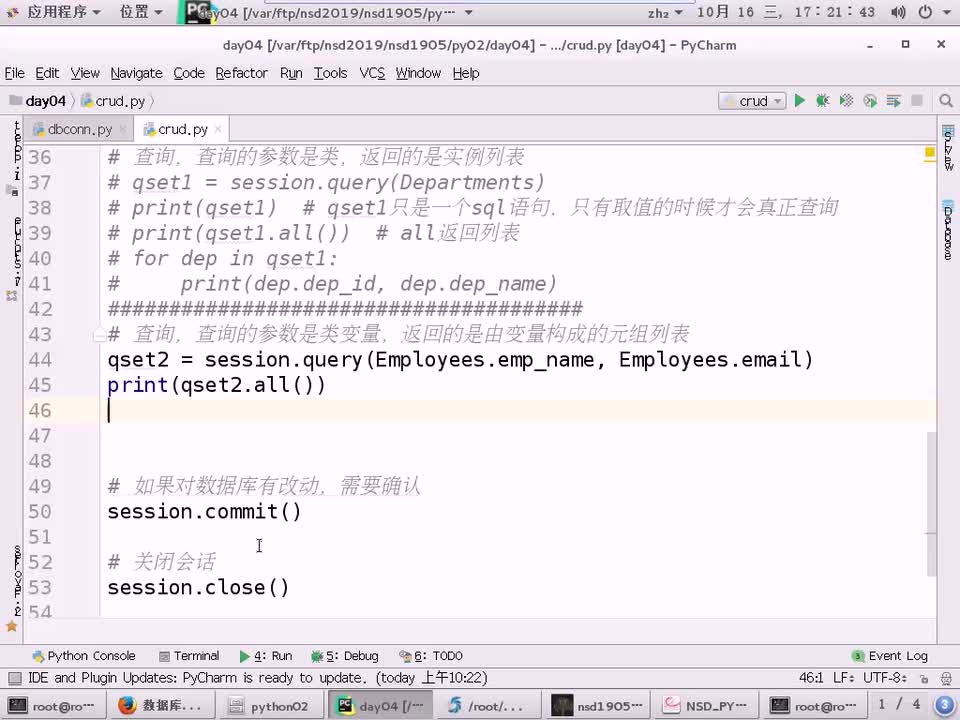
Task: Change the LF line separator in status bar
Action: click(x=844, y=678)
